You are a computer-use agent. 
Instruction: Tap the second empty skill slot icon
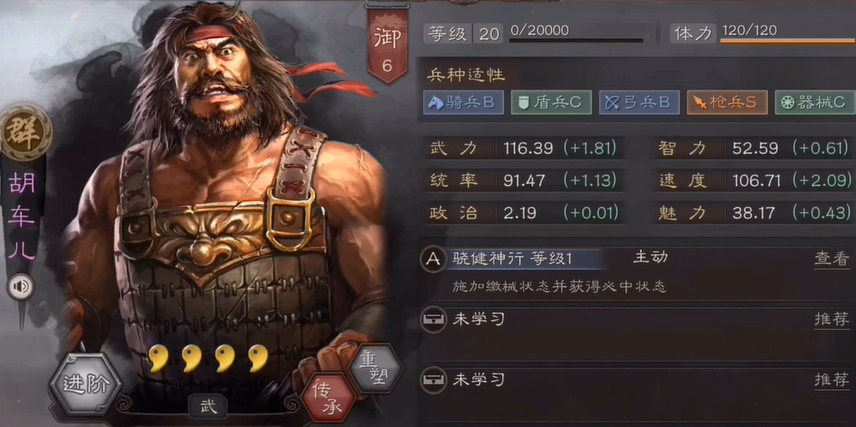[x=433, y=380]
